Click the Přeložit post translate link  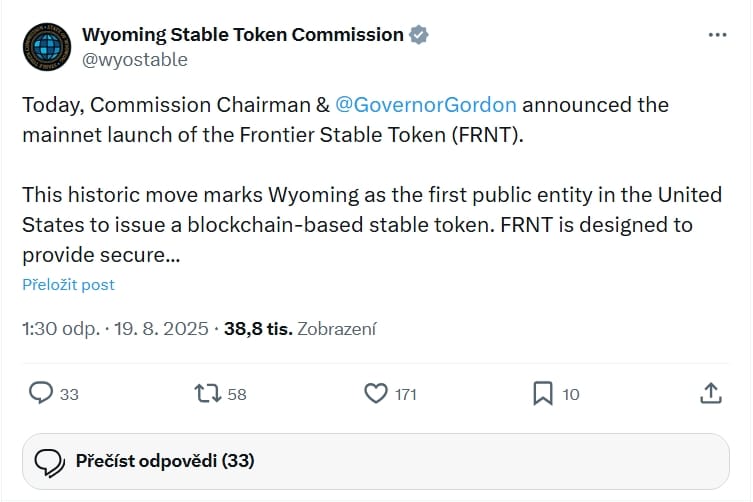coord(69,285)
